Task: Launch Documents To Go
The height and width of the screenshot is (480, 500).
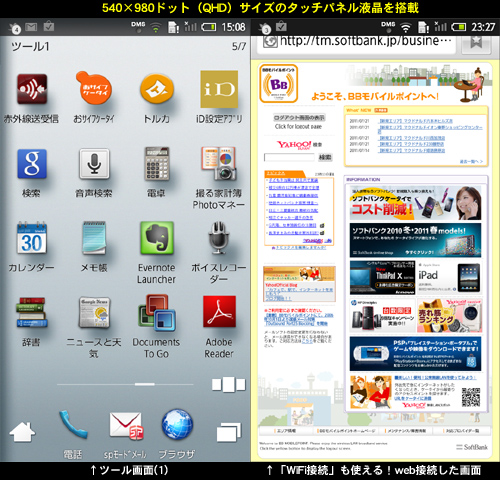Action: coord(157,313)
